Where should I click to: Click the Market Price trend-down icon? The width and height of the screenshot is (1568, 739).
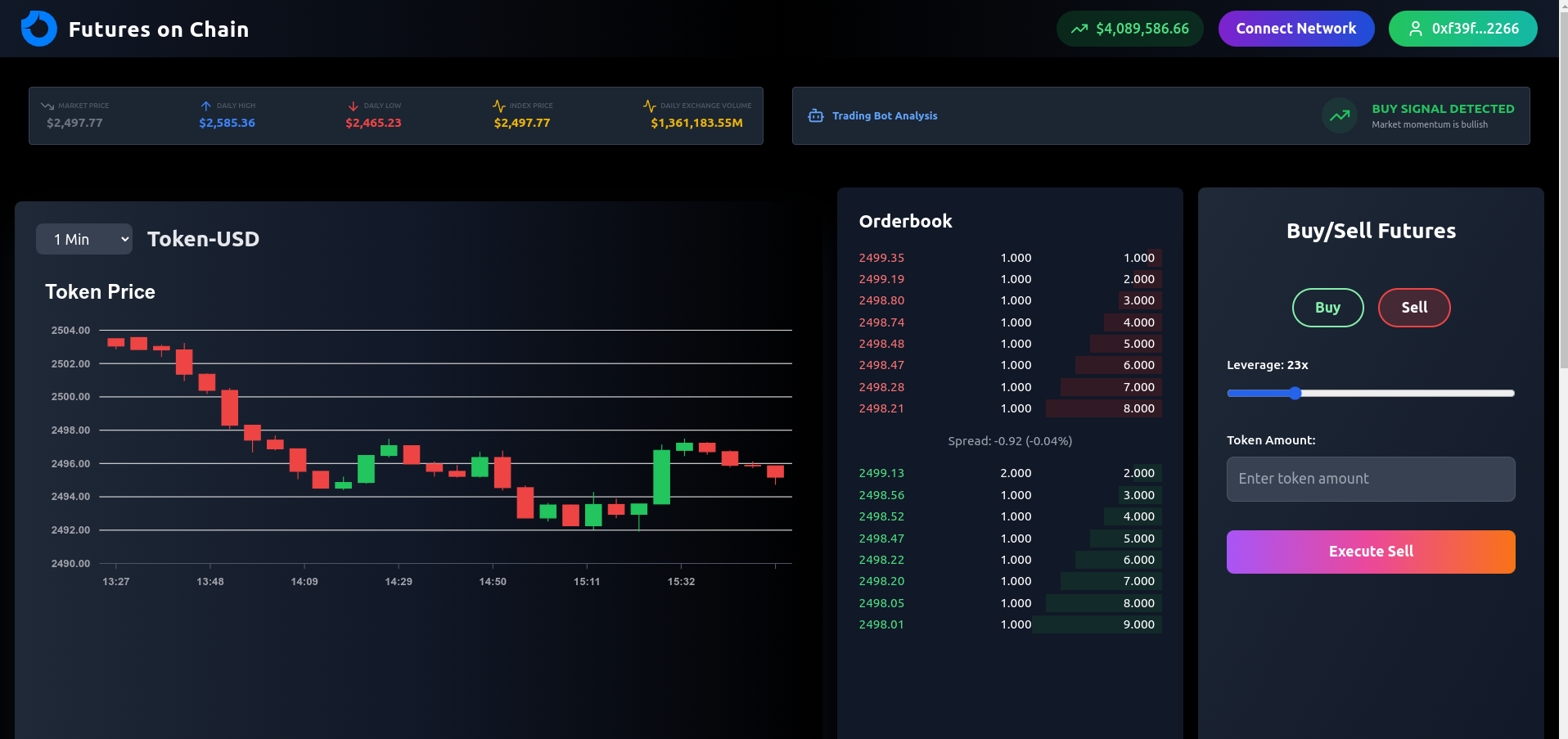pos(47,106)
